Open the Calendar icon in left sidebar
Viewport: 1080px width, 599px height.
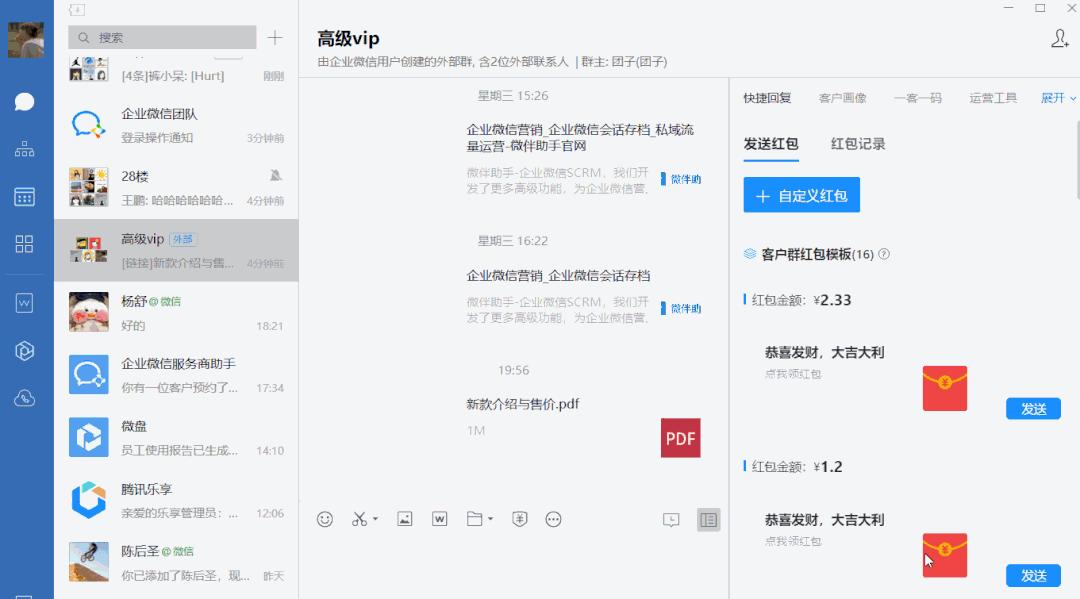(24, 196)
